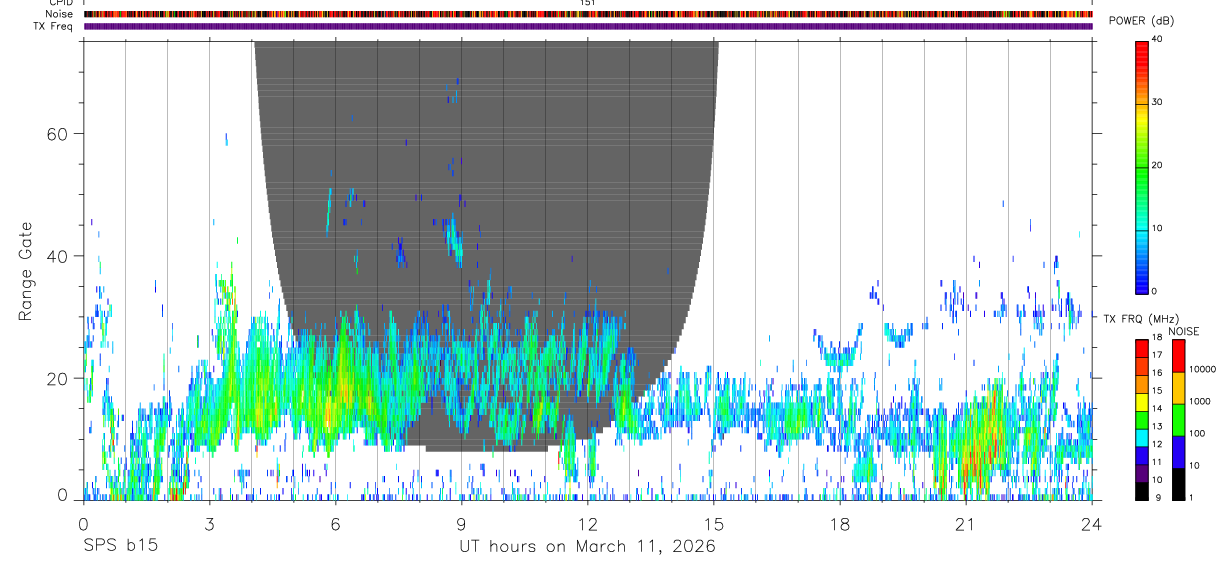Click the 9 tick on UT hours axis
The width and height of the screenshot is (1228, 567).
pos(461,524)
